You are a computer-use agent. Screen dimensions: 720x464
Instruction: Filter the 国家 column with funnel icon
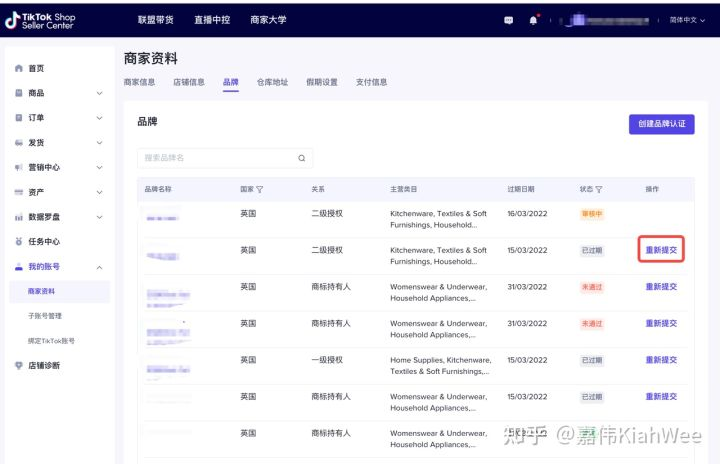pos(259,189)
